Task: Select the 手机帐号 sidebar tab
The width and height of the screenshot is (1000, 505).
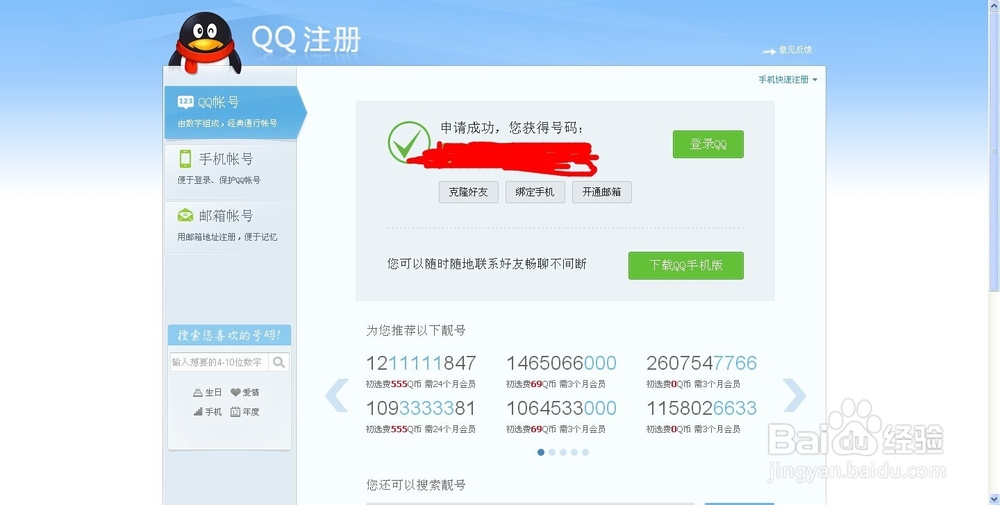Action: (x=230, y=169)
